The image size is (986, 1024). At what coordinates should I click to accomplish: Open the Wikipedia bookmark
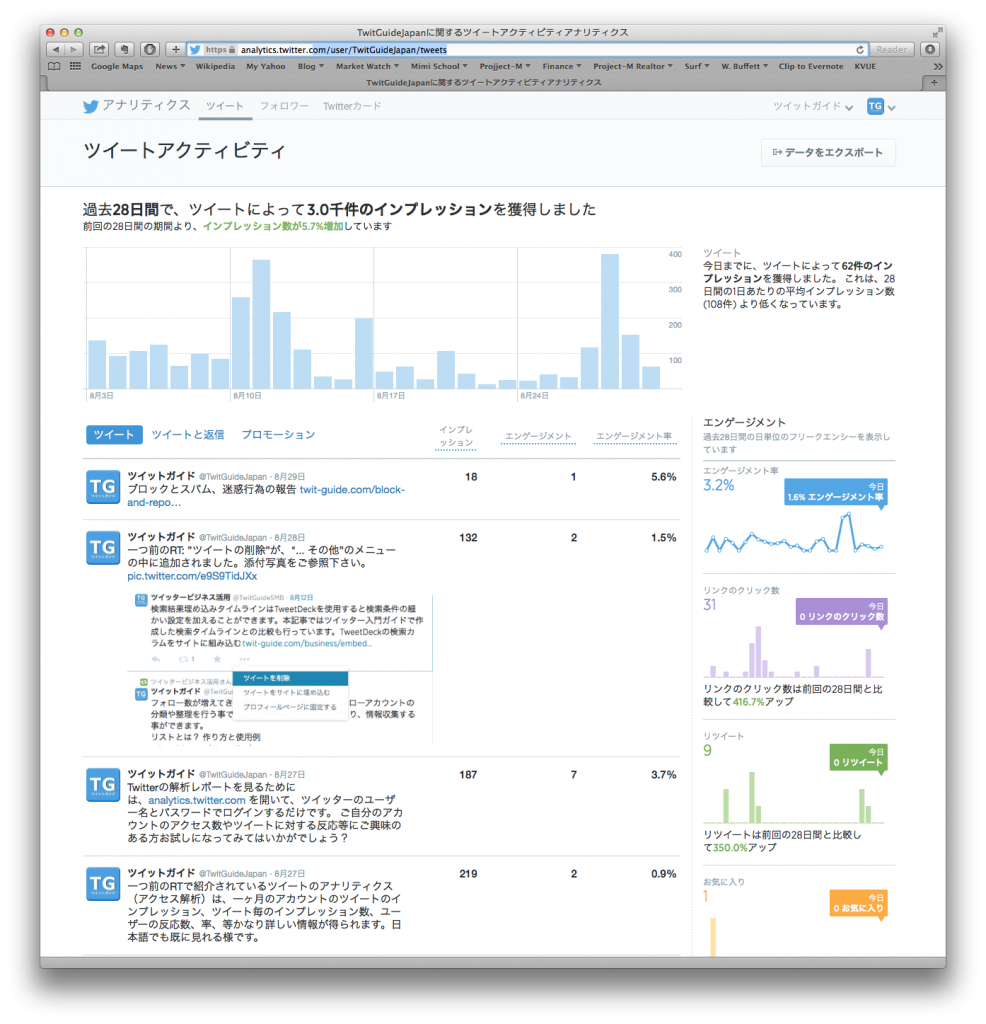click(x=215, y=66)
